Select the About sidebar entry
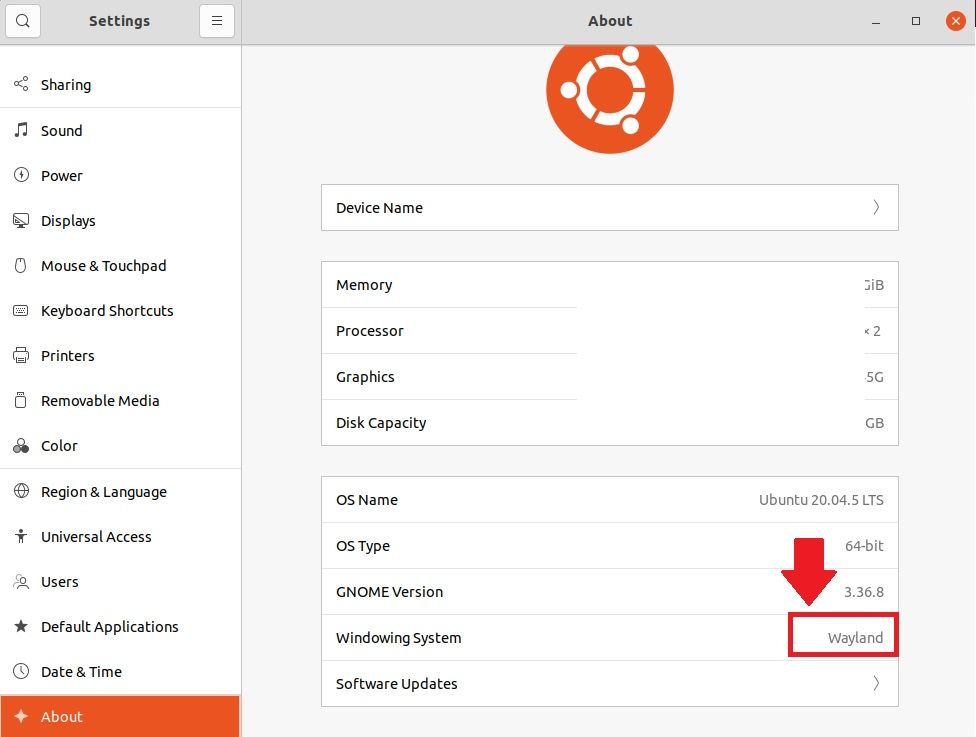The image size is (976, 737). (x=120, y=716)
